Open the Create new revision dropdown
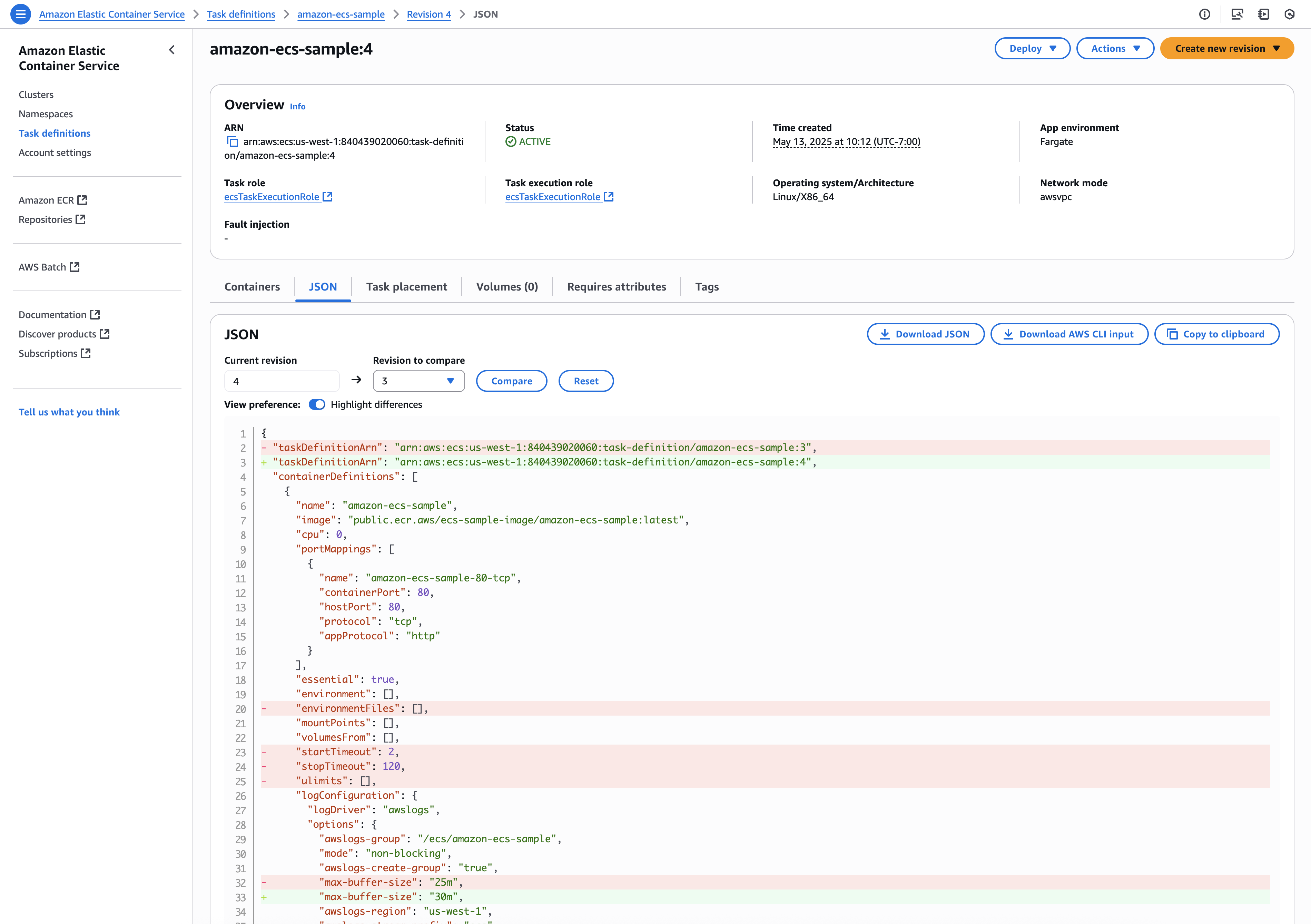Viewport: 1311px width, 924px height. (x=1227, y=49)
